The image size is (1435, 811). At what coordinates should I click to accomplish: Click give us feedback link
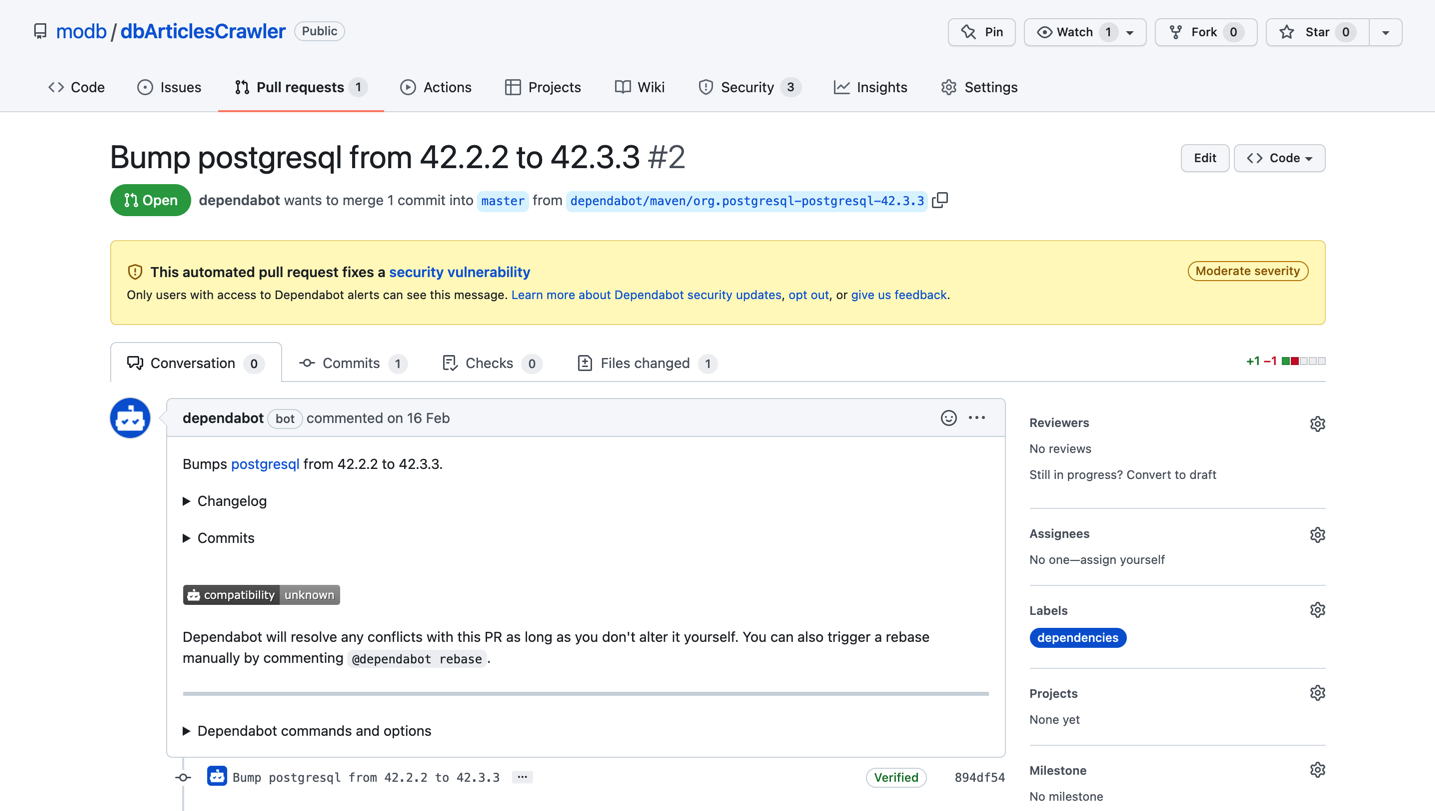pos(899,295)
